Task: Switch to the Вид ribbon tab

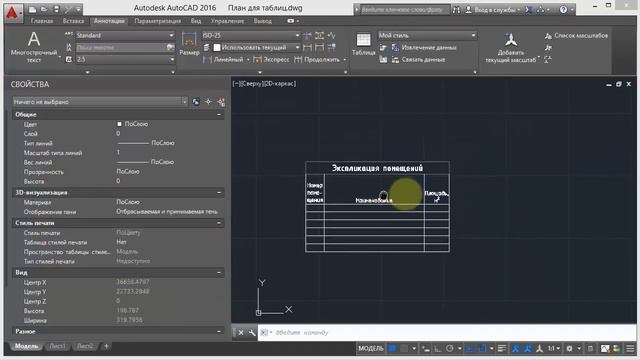Action: [x=196, y=21]
